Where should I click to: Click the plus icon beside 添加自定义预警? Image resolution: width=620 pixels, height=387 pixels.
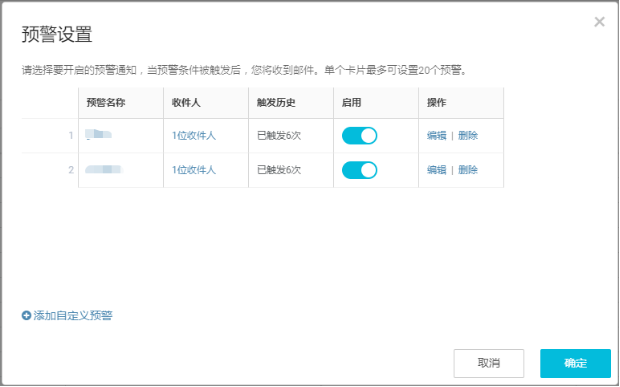coord(26,315)
